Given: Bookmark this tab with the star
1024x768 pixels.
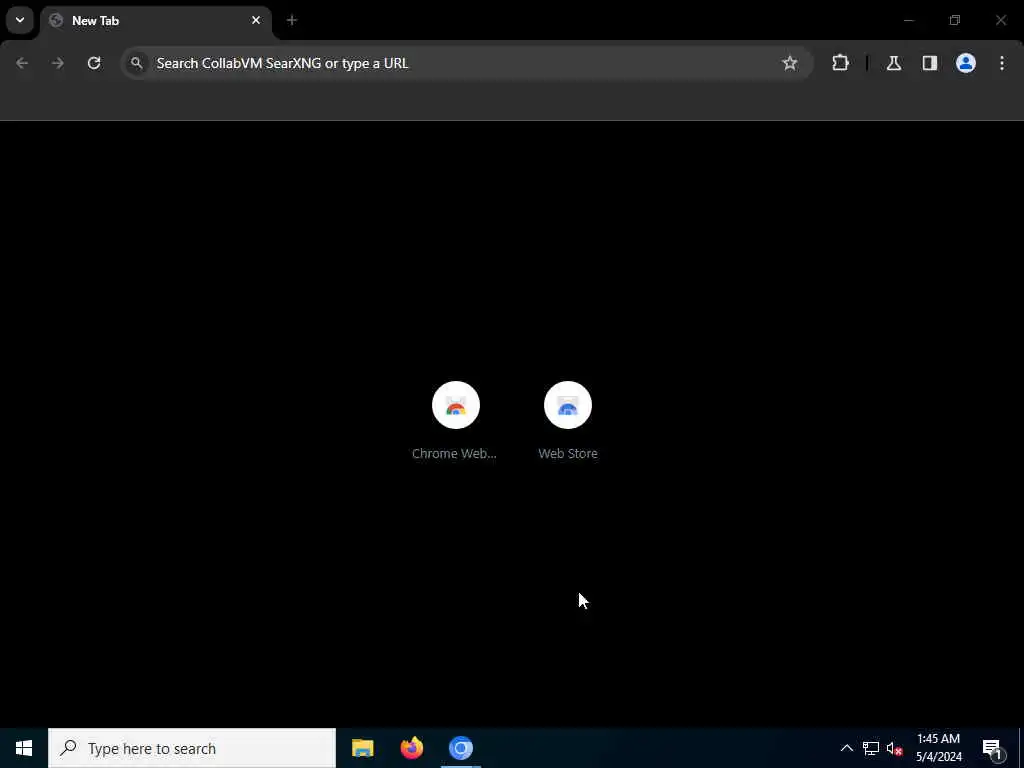Looking at the screenshot, I should pos(790,63).
